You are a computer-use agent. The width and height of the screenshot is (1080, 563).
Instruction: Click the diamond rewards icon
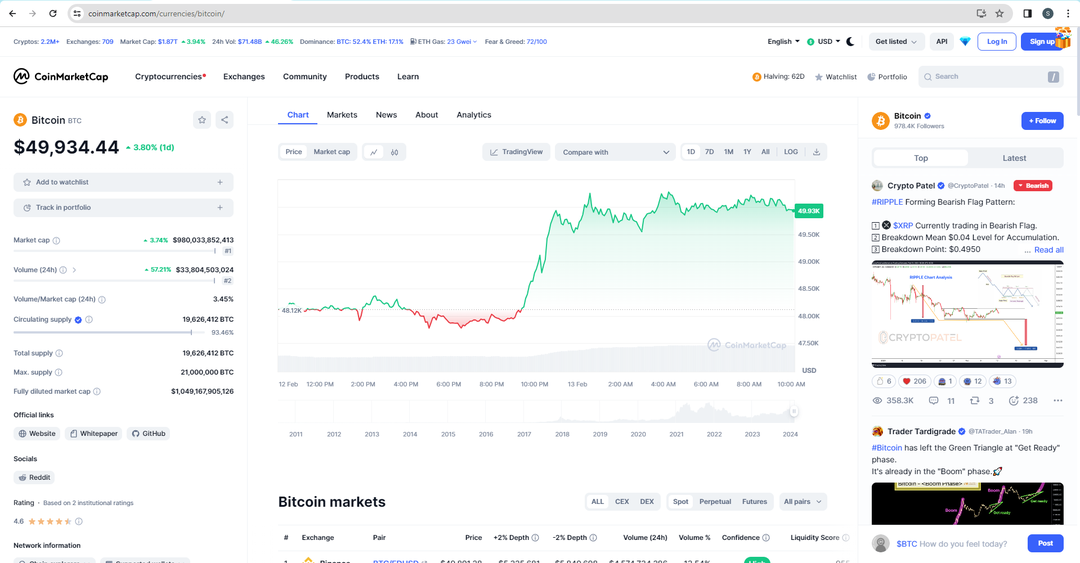tap(965, 41)
